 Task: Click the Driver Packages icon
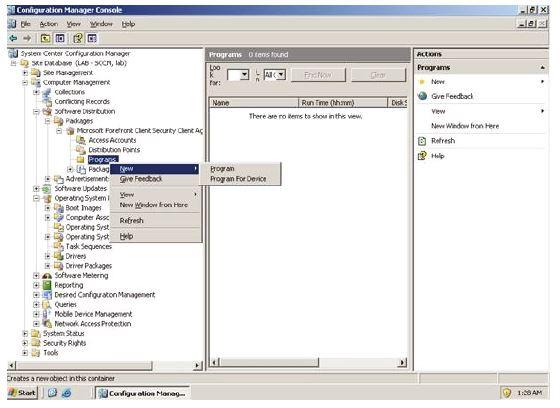[59, 266]
